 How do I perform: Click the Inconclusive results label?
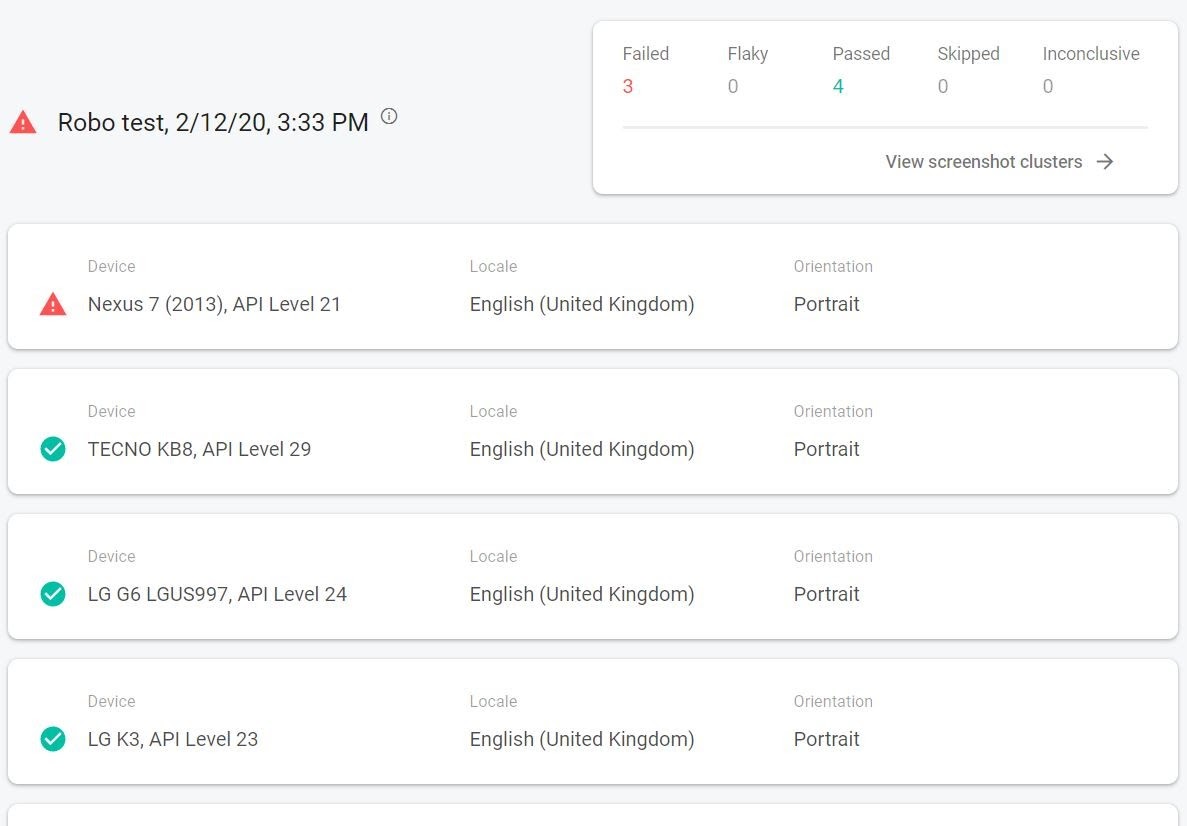tap(1091, 54)
